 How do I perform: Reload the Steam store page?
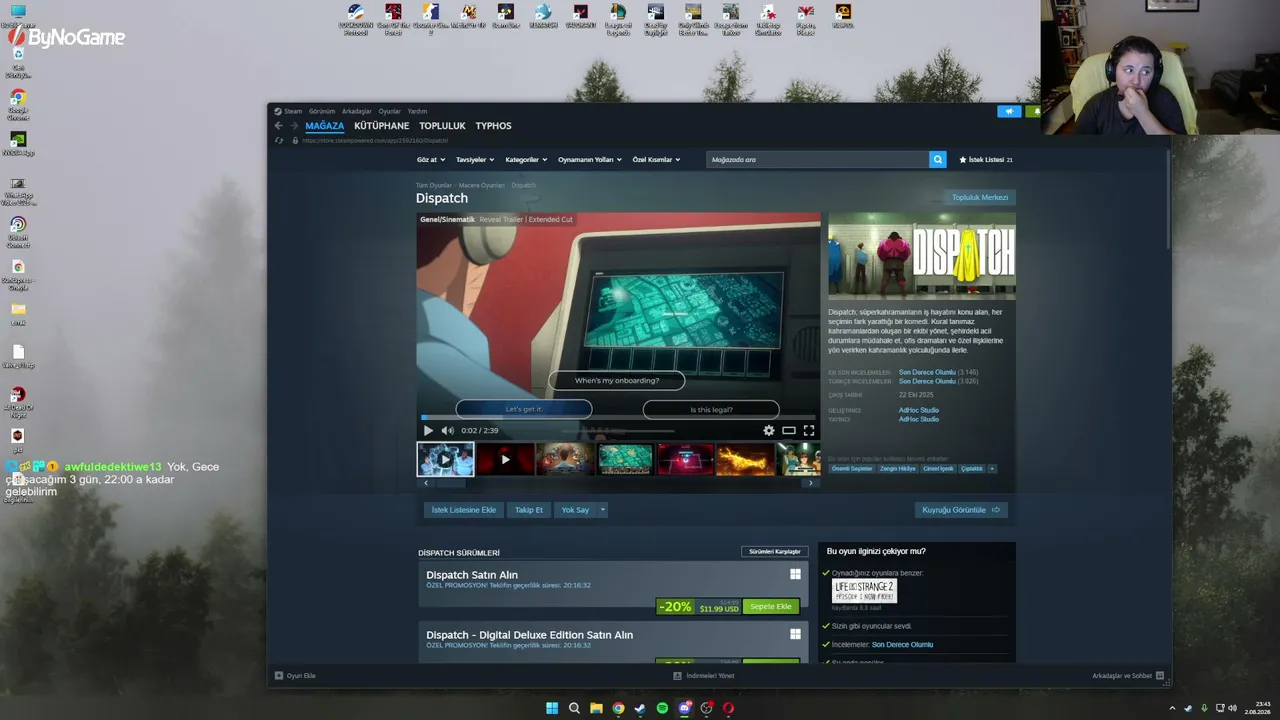pyautogui.click(x=278, y=140)
